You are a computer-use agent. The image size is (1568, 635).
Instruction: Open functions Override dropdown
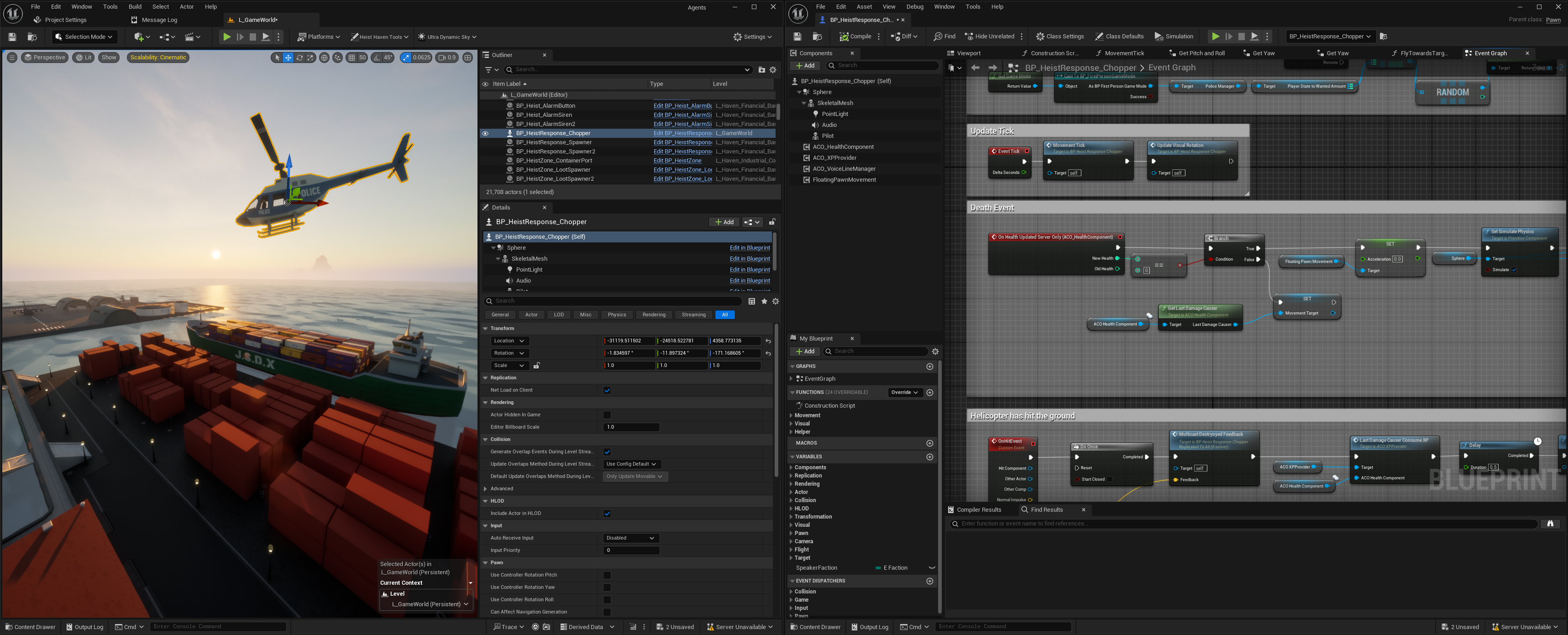click(x=905, y=393)
